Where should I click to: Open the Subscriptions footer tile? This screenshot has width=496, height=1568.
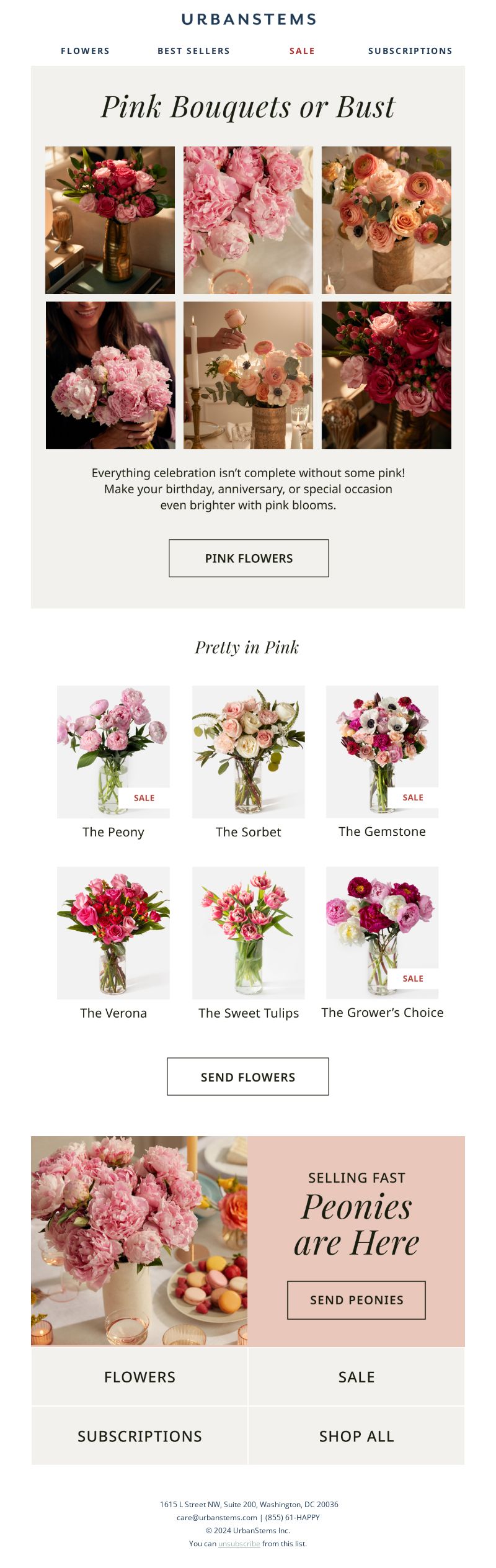(x=139, y=1436)
